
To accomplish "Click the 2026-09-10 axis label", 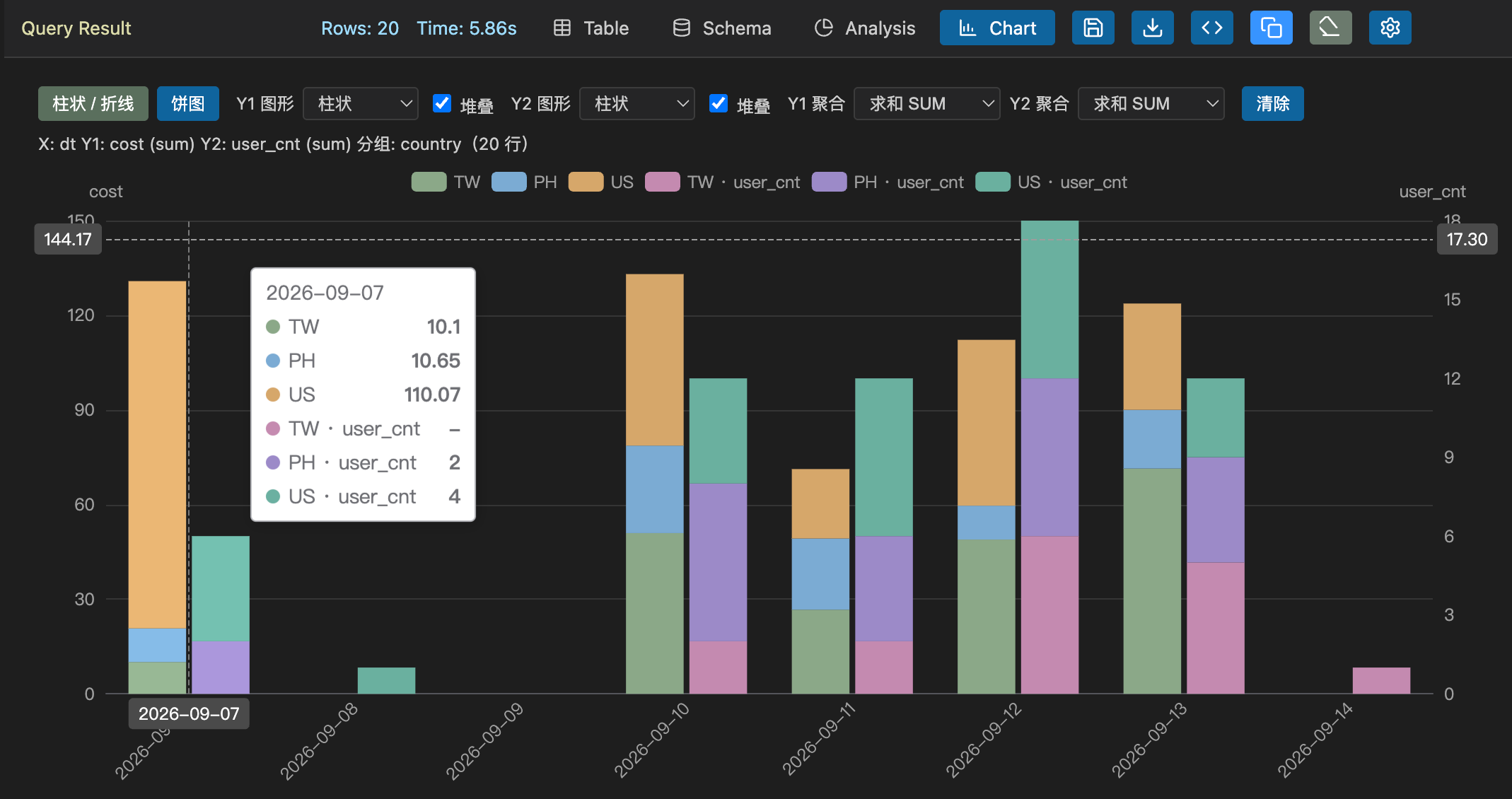I will 652,740.
